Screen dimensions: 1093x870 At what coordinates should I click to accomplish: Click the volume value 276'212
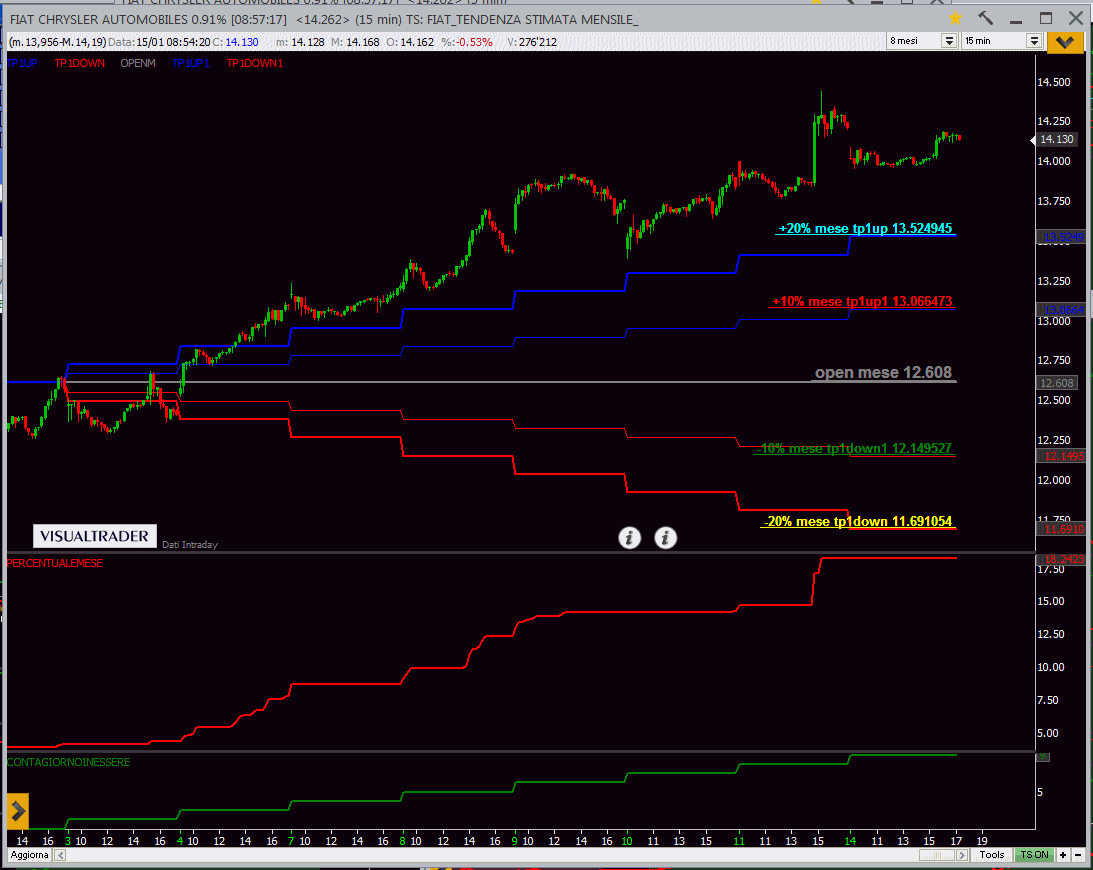click(537, 42)
